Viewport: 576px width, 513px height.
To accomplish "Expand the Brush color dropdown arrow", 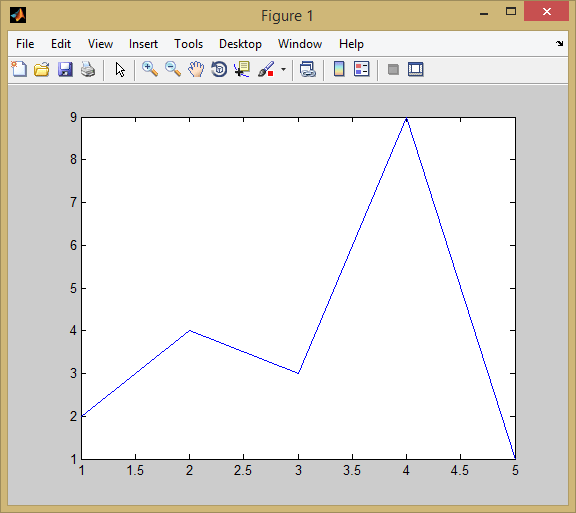I will pyautogui.click(x=283, y=69).
